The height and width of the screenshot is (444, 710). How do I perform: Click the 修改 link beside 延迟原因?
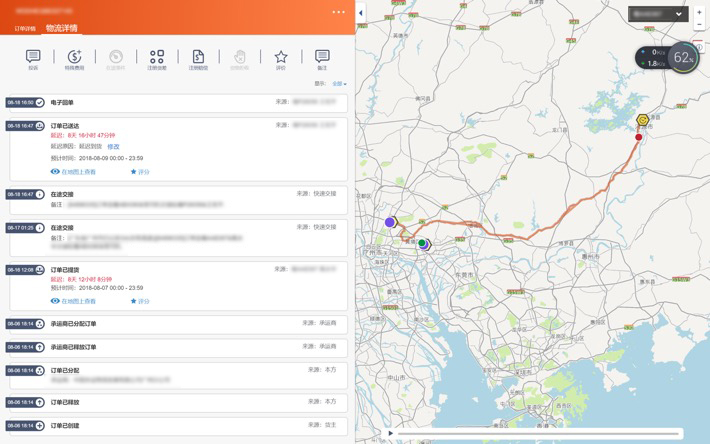coord(113,147)
